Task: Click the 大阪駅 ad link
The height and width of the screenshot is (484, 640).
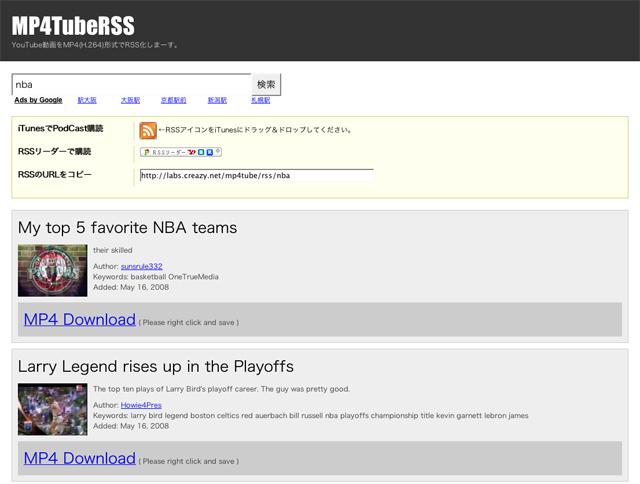Action: [130, 101]
